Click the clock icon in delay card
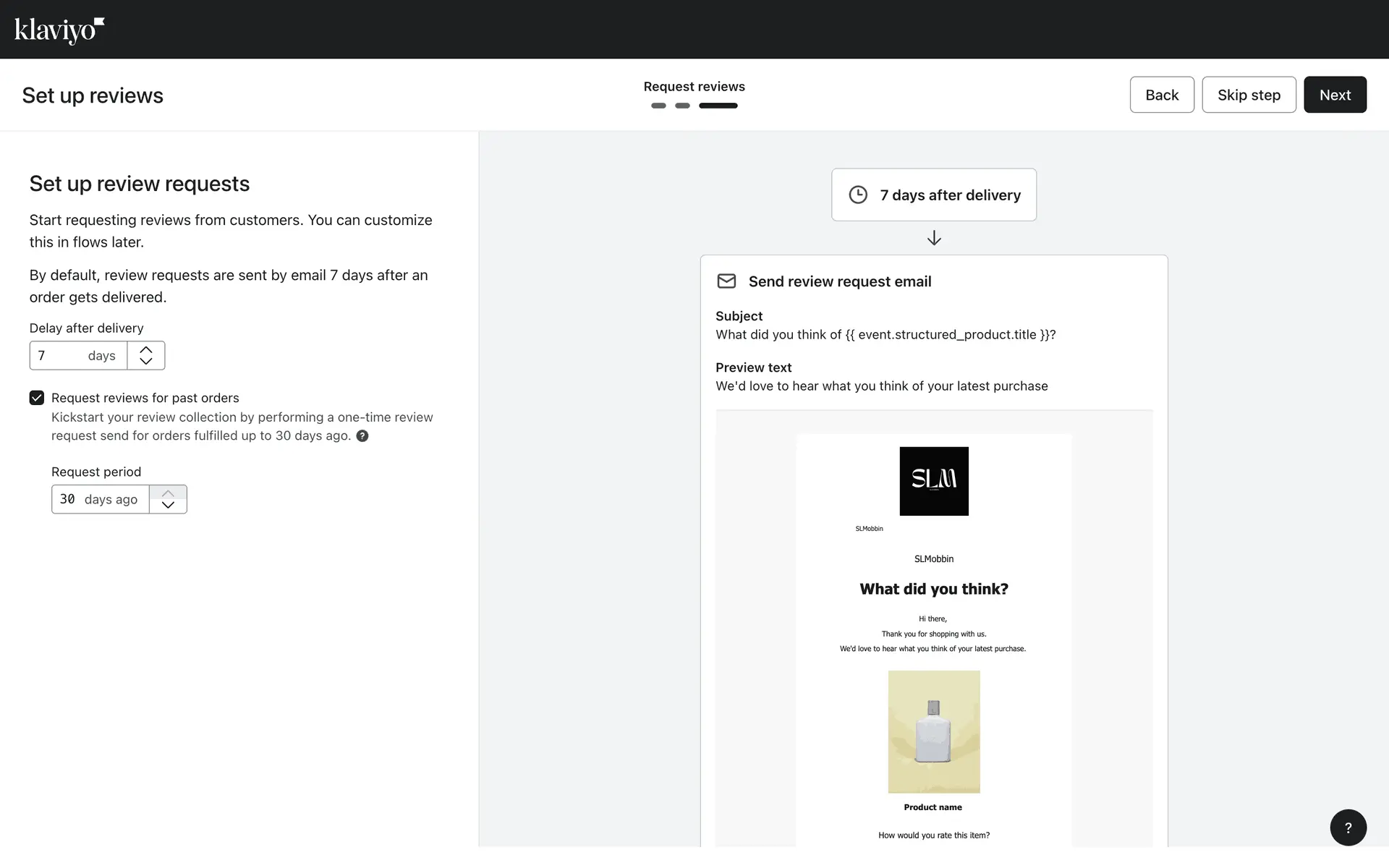Image resolution: width=1389 pixels, height=868 pixels. click(x=858, y=195)
